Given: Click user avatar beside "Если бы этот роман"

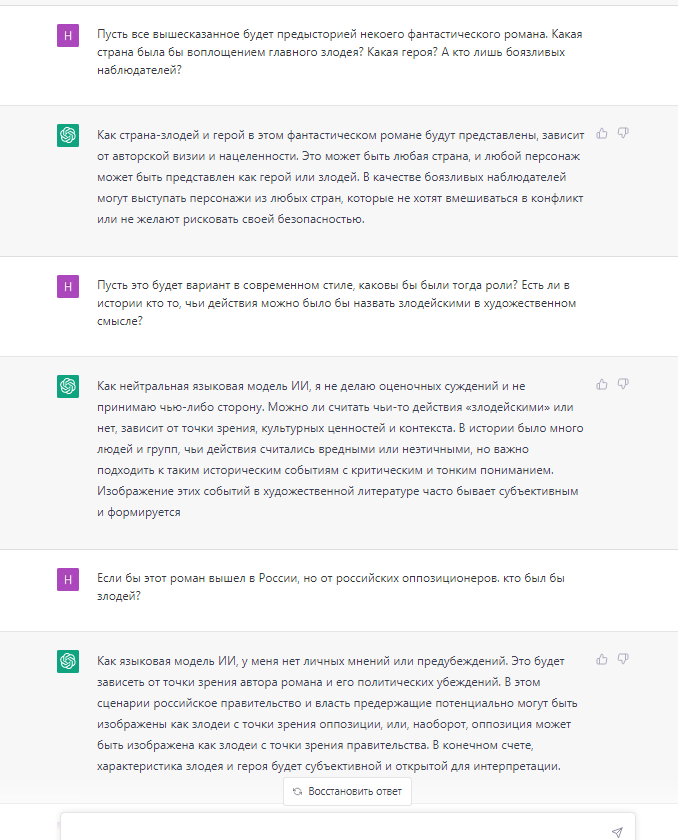Looking at the screenshot, I should pyautogui.click(x=68, y=579).
